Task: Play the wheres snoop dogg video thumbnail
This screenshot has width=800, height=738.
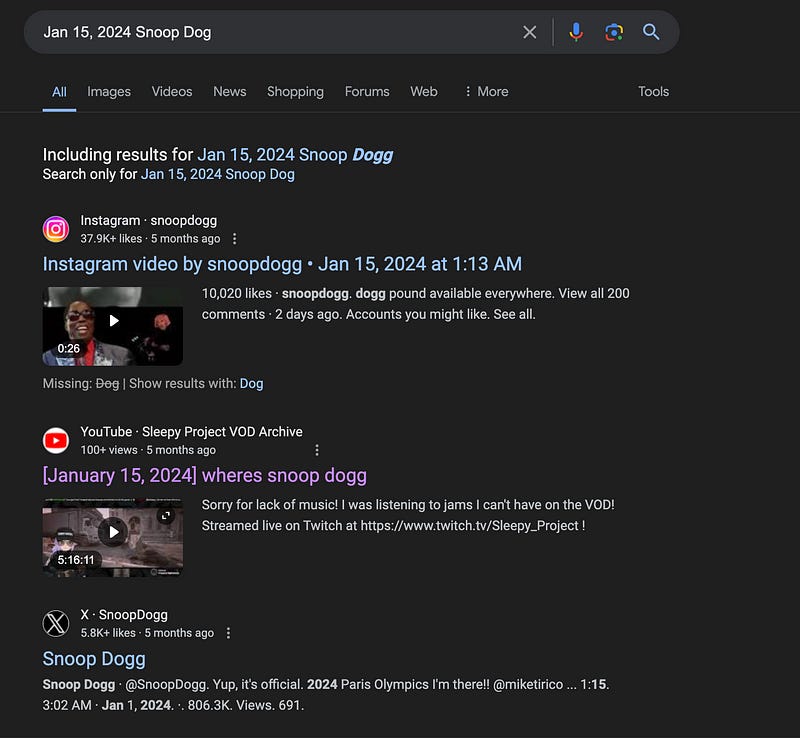Action: coord(113,537)
